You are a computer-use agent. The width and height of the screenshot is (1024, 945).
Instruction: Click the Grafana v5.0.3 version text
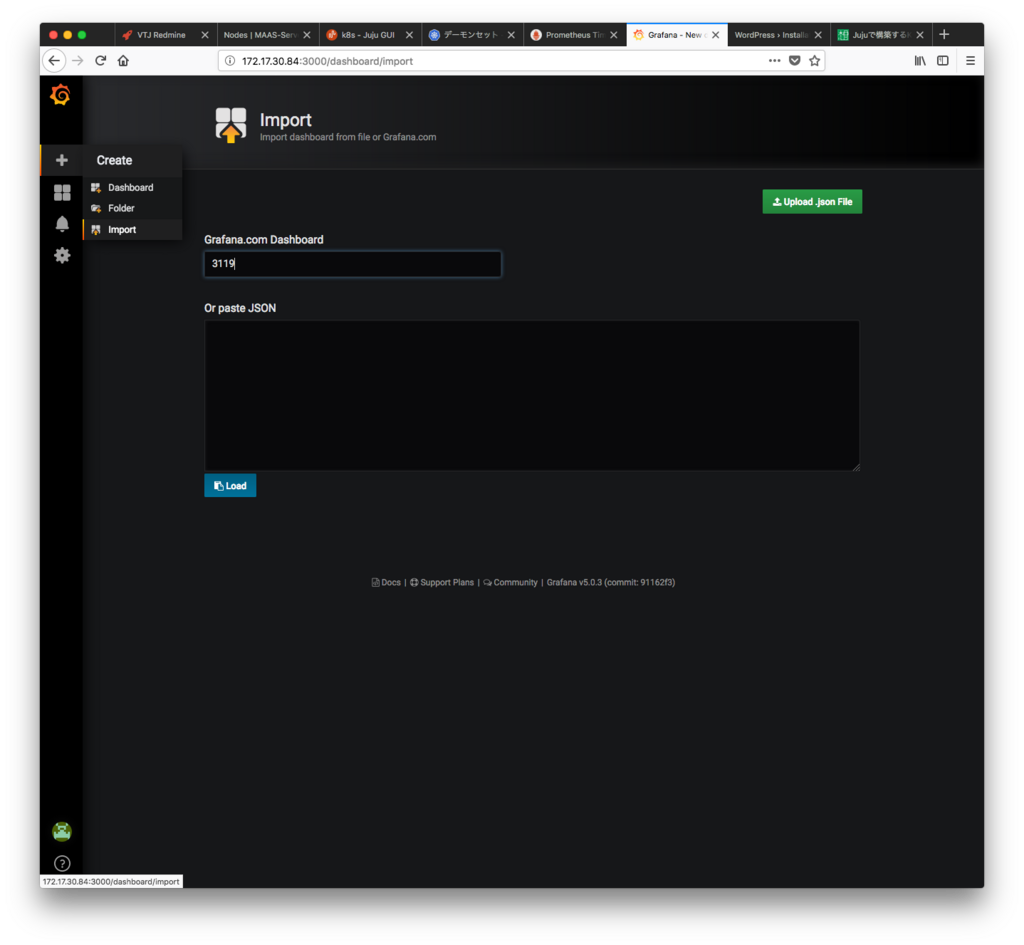(611, 583)
